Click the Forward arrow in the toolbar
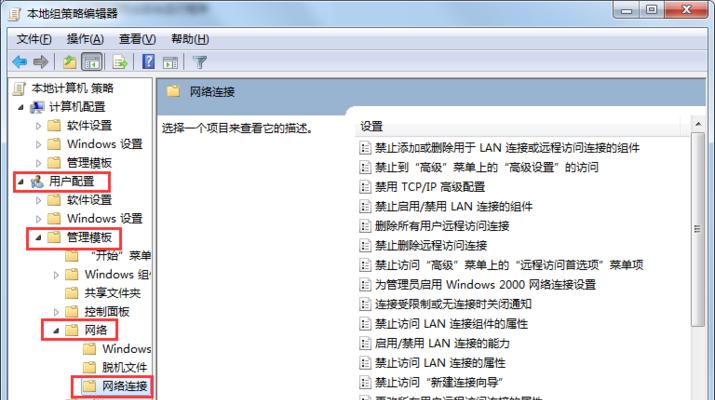This screenshot has height=400, width=715. pyautogui.click(x=41, y=62)
